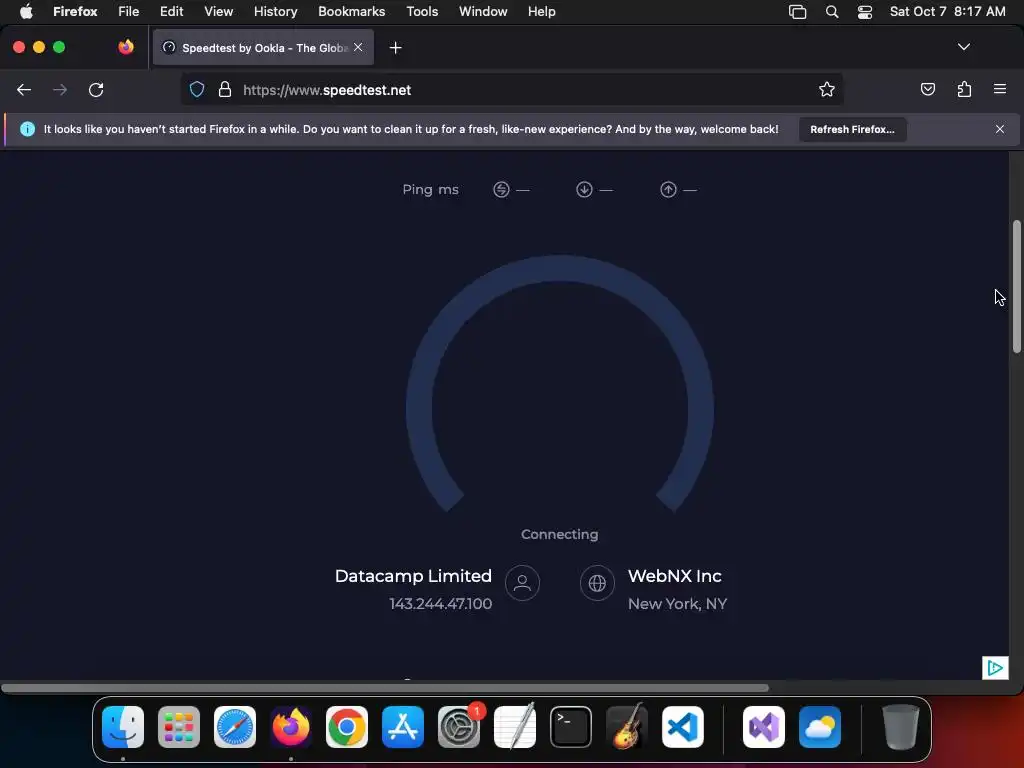Click the Firefox View icon in tab bar

pos(126,47)
